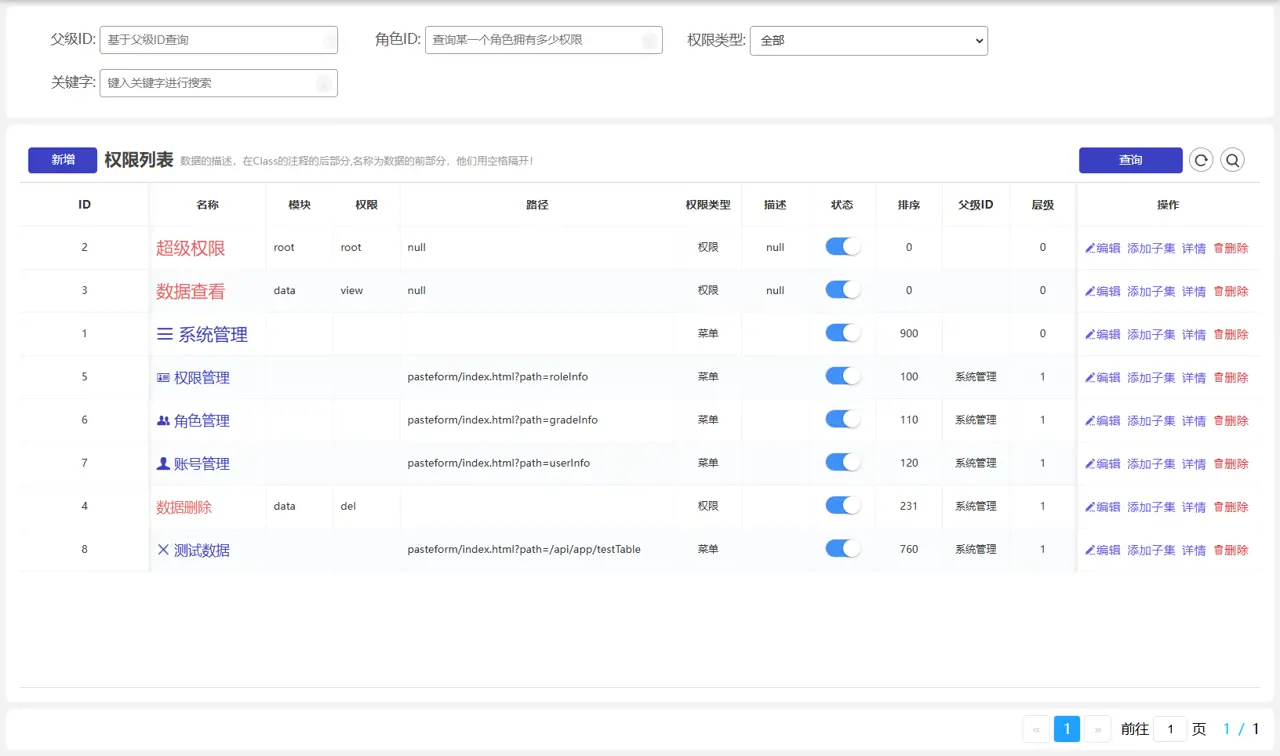Image resolution: width=1280 pixels, height=756 pixels.
Task: Click 删除 trash for 系统管理 row
Action: pyautogui.click(x=1231, y=334)
